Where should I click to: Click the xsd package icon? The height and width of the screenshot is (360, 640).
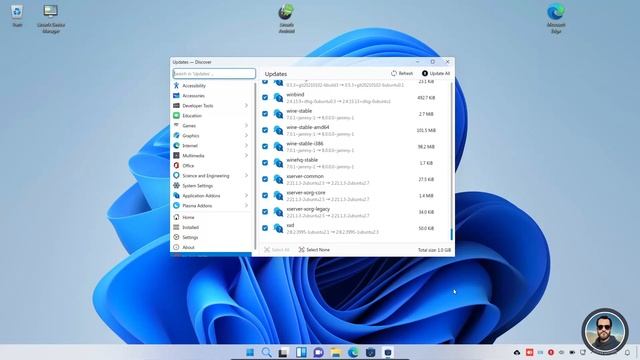[x=278, y=228]
